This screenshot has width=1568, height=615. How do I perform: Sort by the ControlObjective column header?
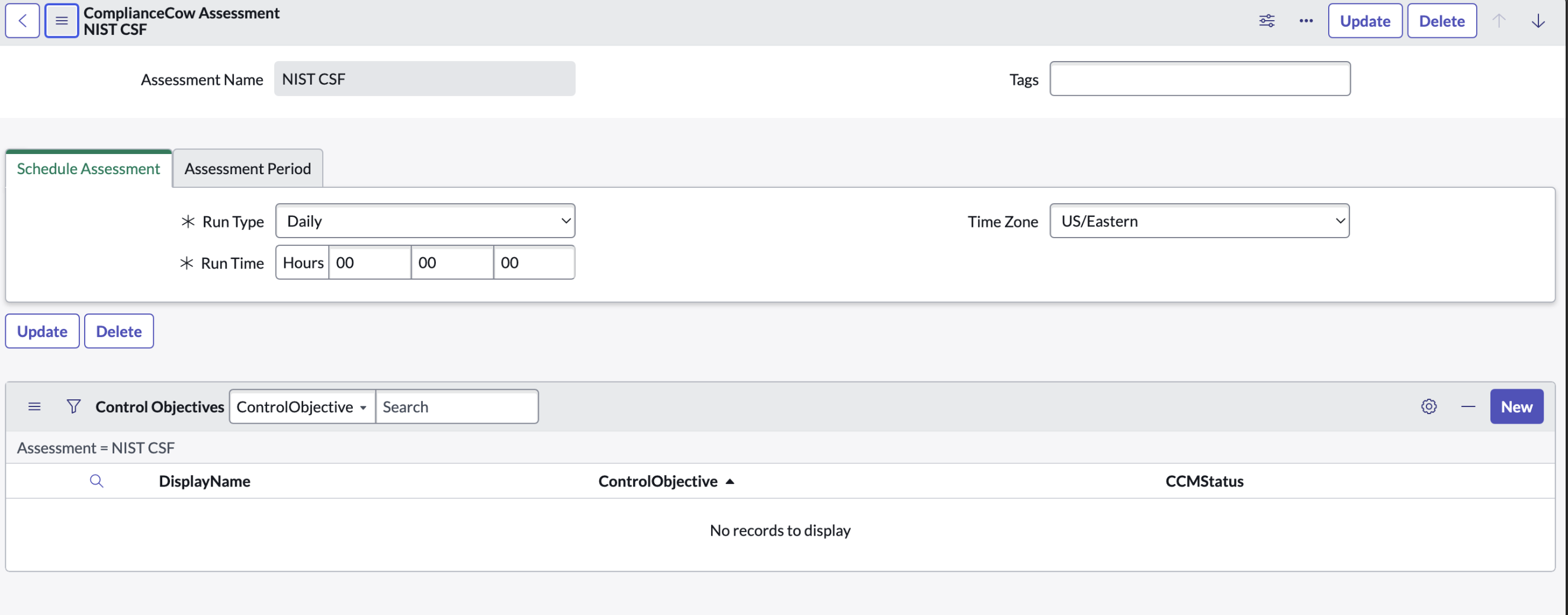(657, 481)
